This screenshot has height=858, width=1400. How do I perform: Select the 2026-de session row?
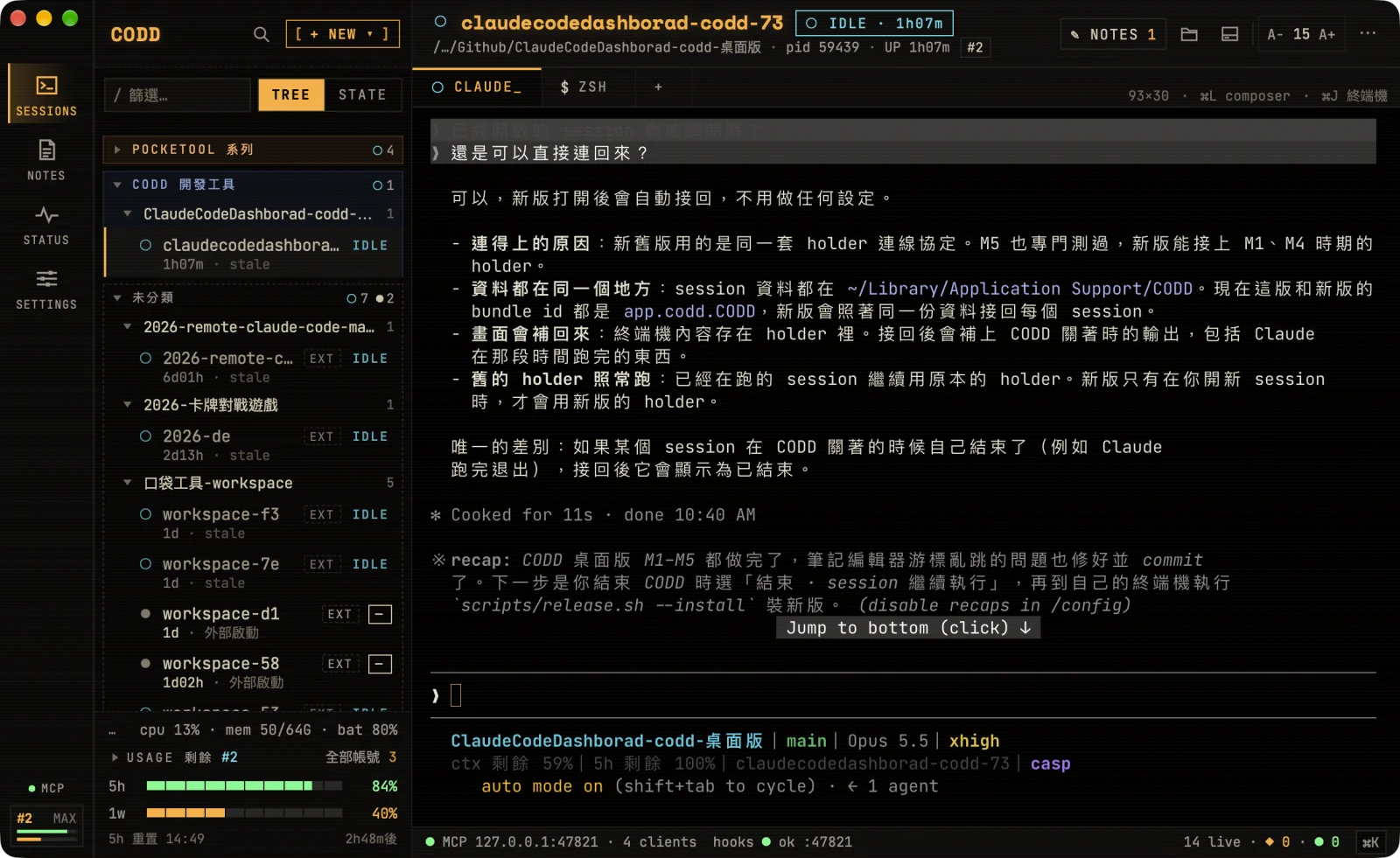(x=254, y=444)
